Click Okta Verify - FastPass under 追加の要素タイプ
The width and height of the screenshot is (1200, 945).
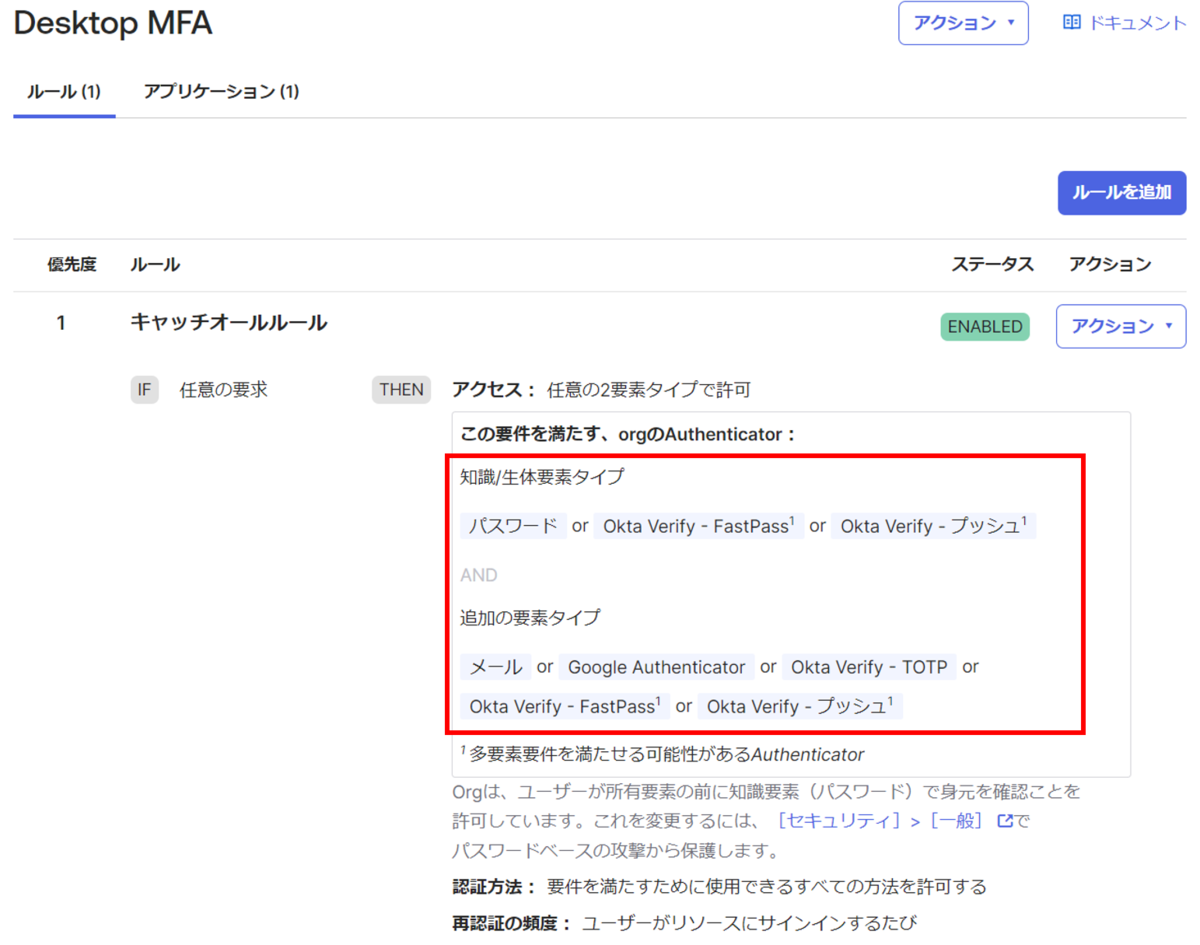coord(565,707)
